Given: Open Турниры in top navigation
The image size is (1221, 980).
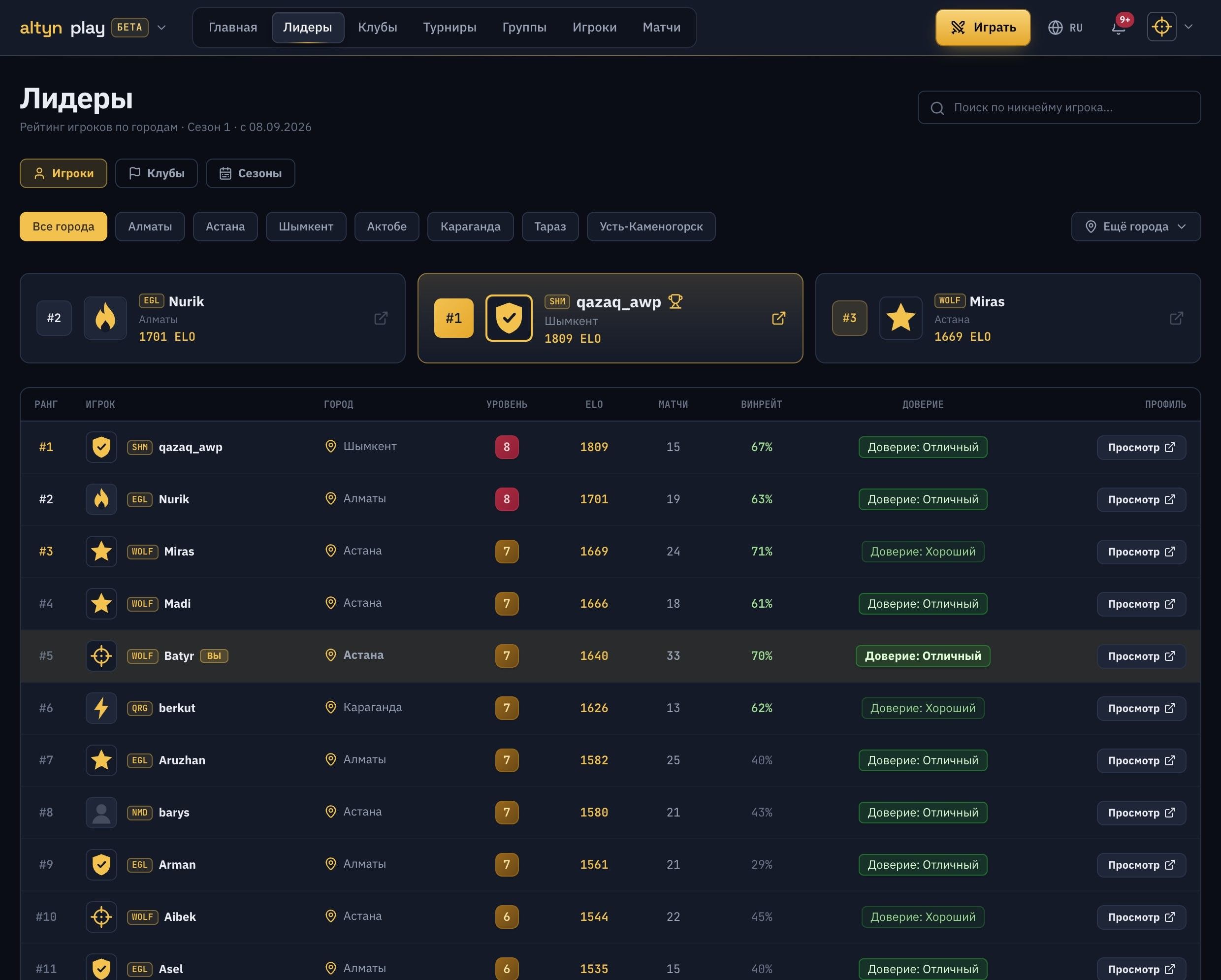Looking at the screenshot, I should click(450, 27).
